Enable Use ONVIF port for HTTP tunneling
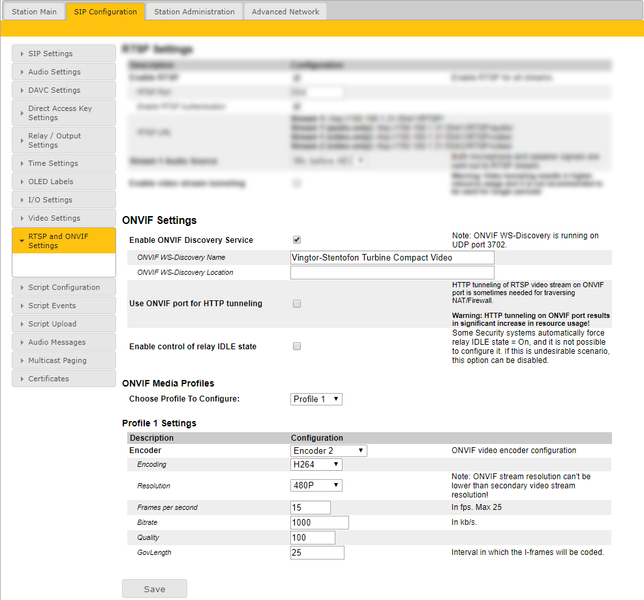The image size is (644, 600). pyautogui.click(x=296, y=303)
